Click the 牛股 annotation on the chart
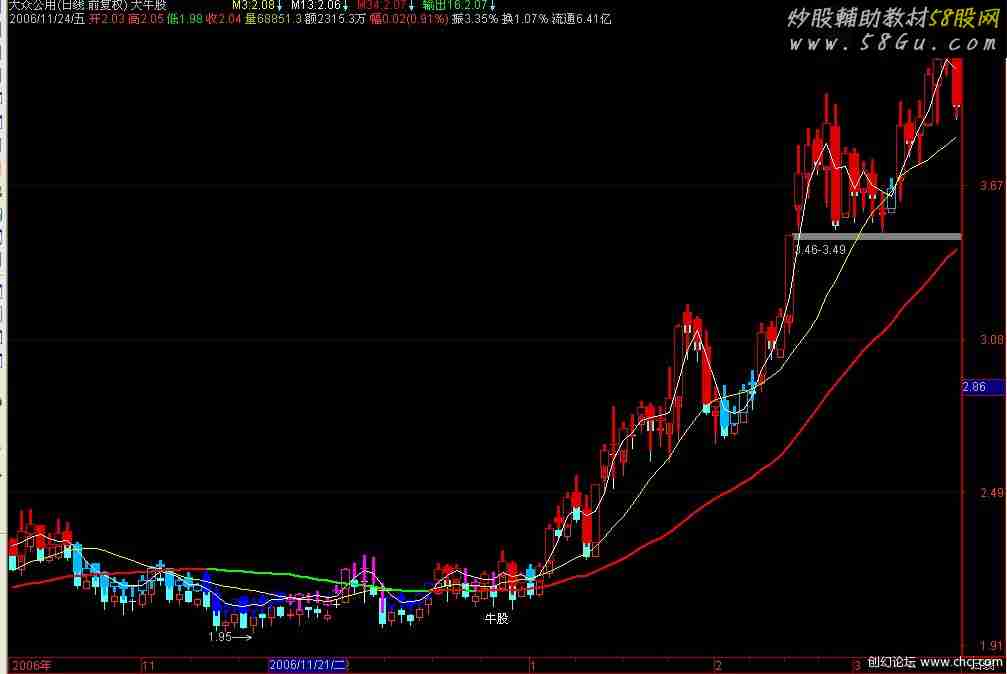The height and width of the screenshot is (674, 1007). pyautogui.click(x=496, y=619)
